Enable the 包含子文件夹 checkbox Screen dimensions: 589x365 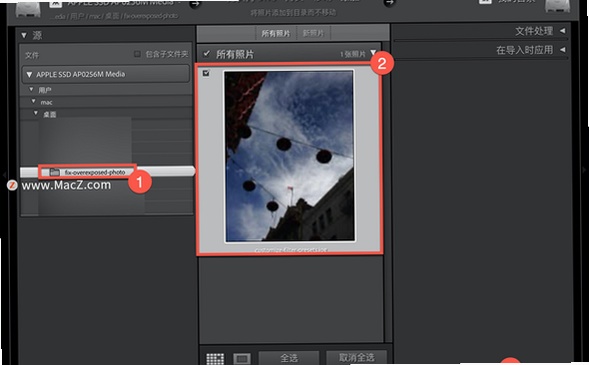[137, 54]
